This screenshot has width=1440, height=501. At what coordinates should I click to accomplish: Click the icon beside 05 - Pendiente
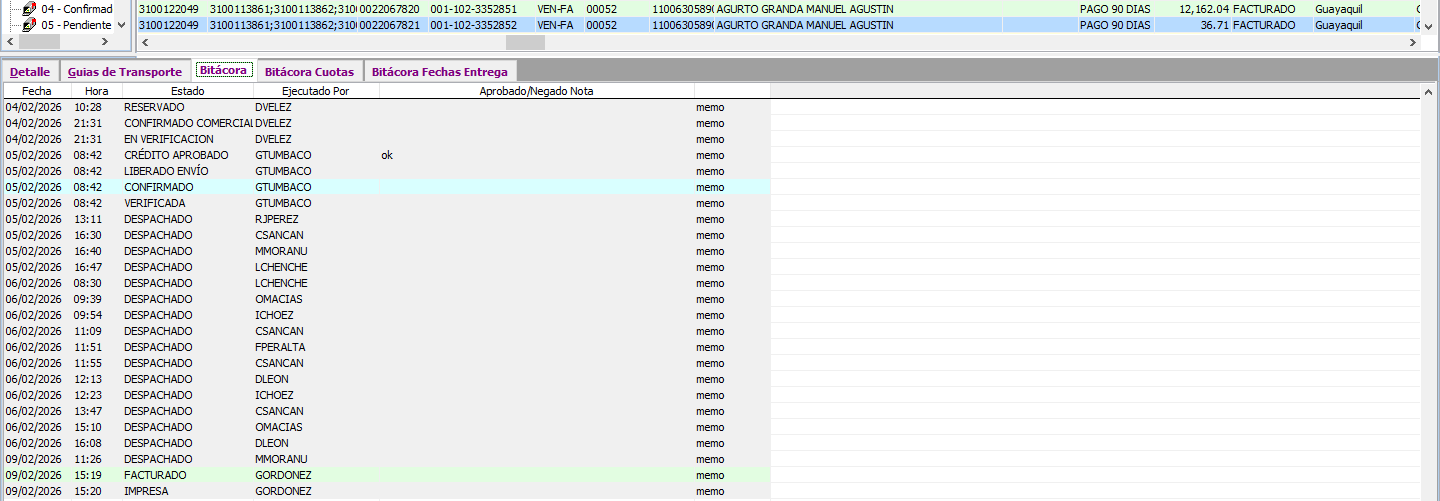(28, 25)
